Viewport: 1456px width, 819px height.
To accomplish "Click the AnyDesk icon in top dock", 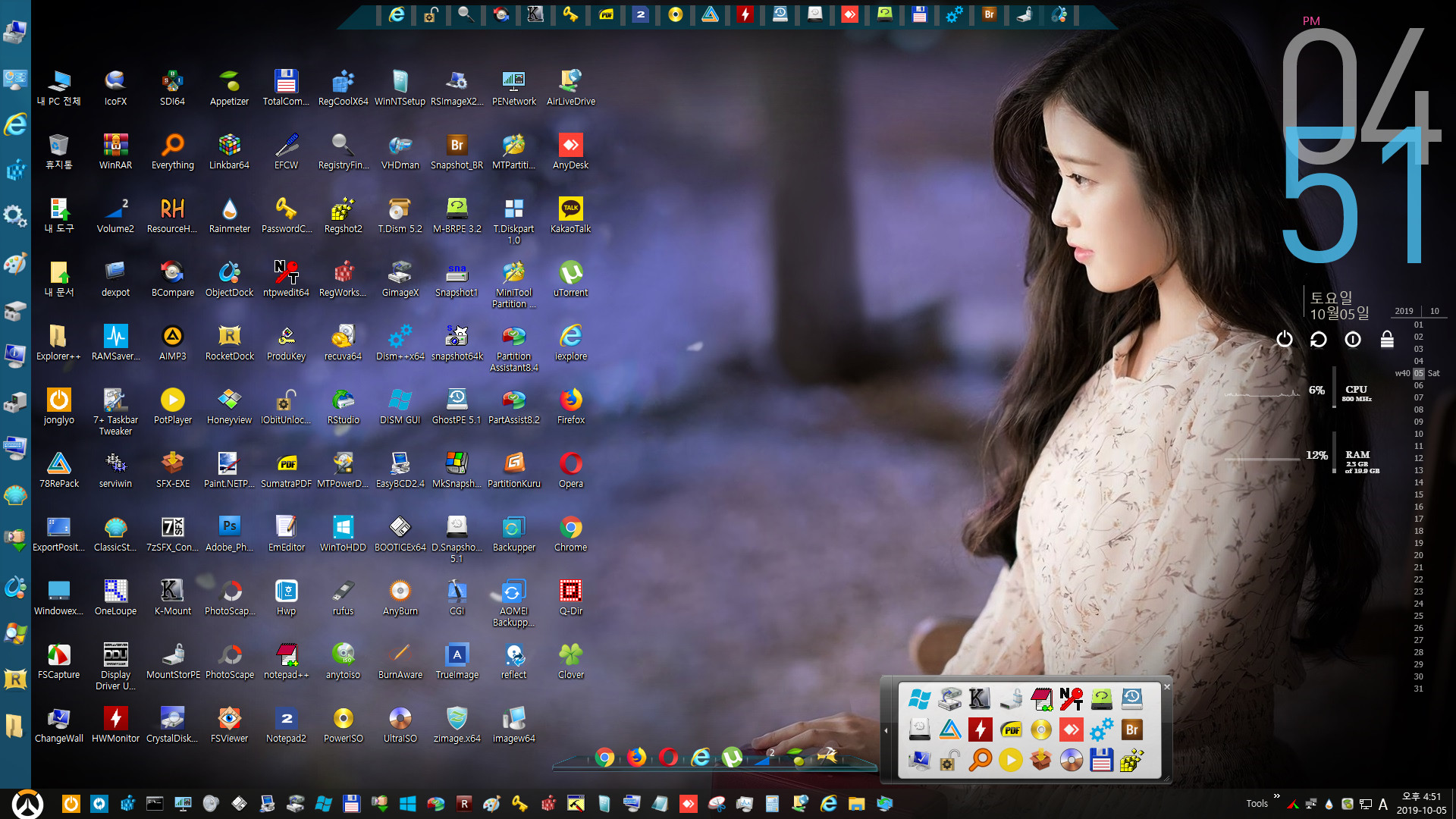I will (849, 14).
